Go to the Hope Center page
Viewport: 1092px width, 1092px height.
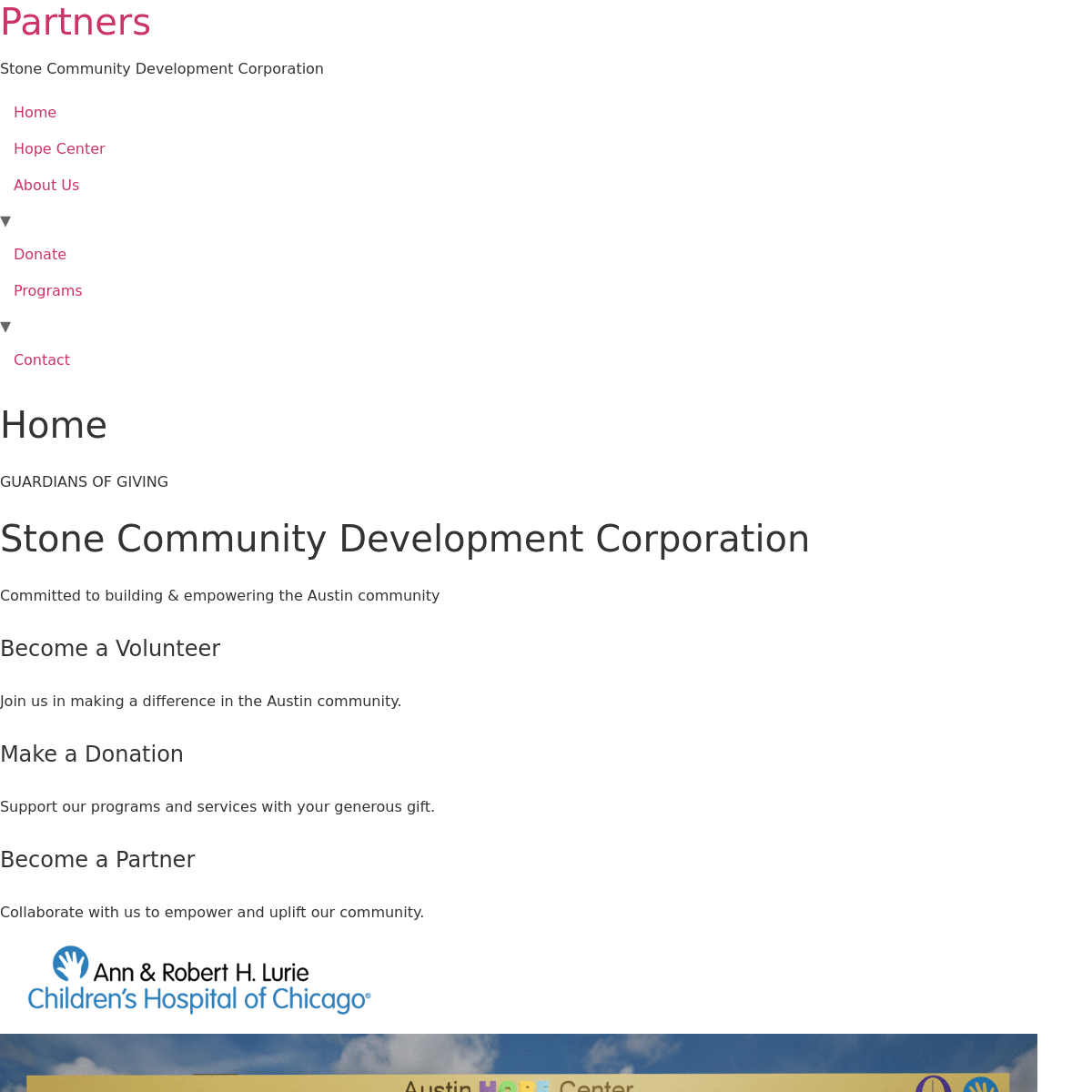[59, 149]
